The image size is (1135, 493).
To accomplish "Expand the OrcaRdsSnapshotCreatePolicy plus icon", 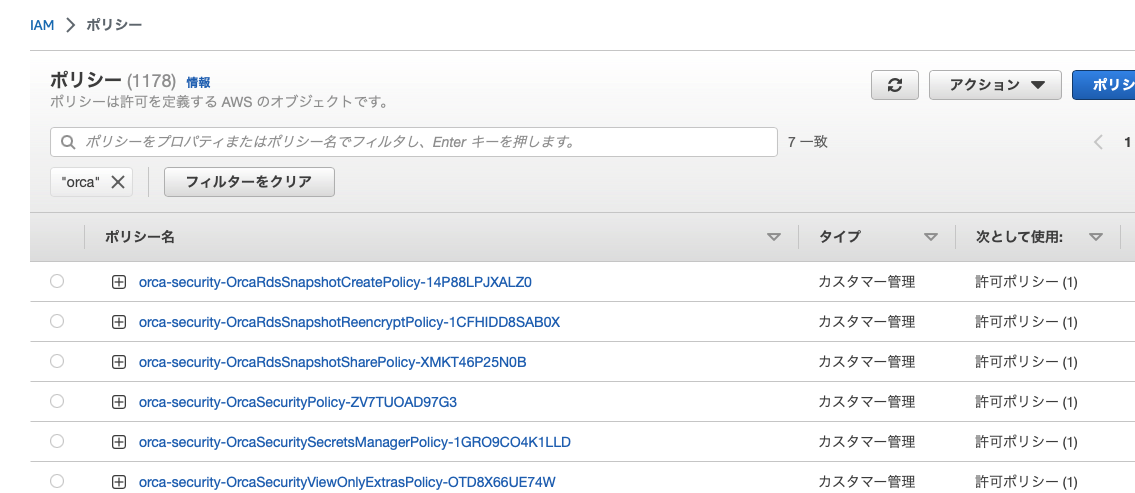I will [x=119, y=282].
